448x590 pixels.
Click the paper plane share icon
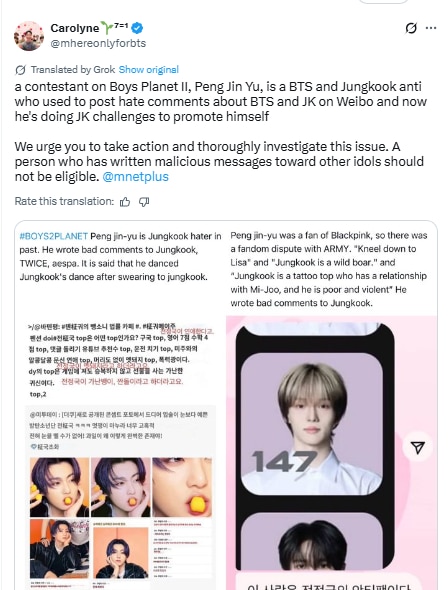[x=418, y=447]
